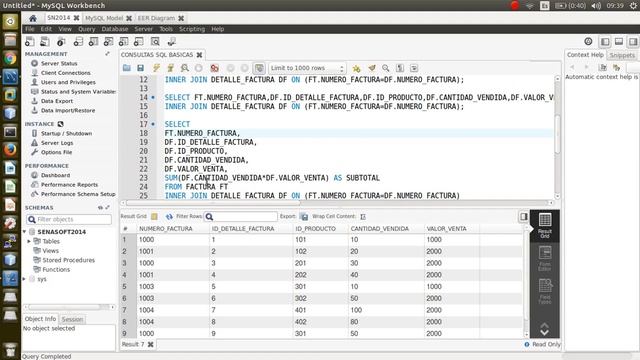This screenshot has width=640, height=360.
Task: Open Server Logs under Instance
Action: tap(57, 143)
